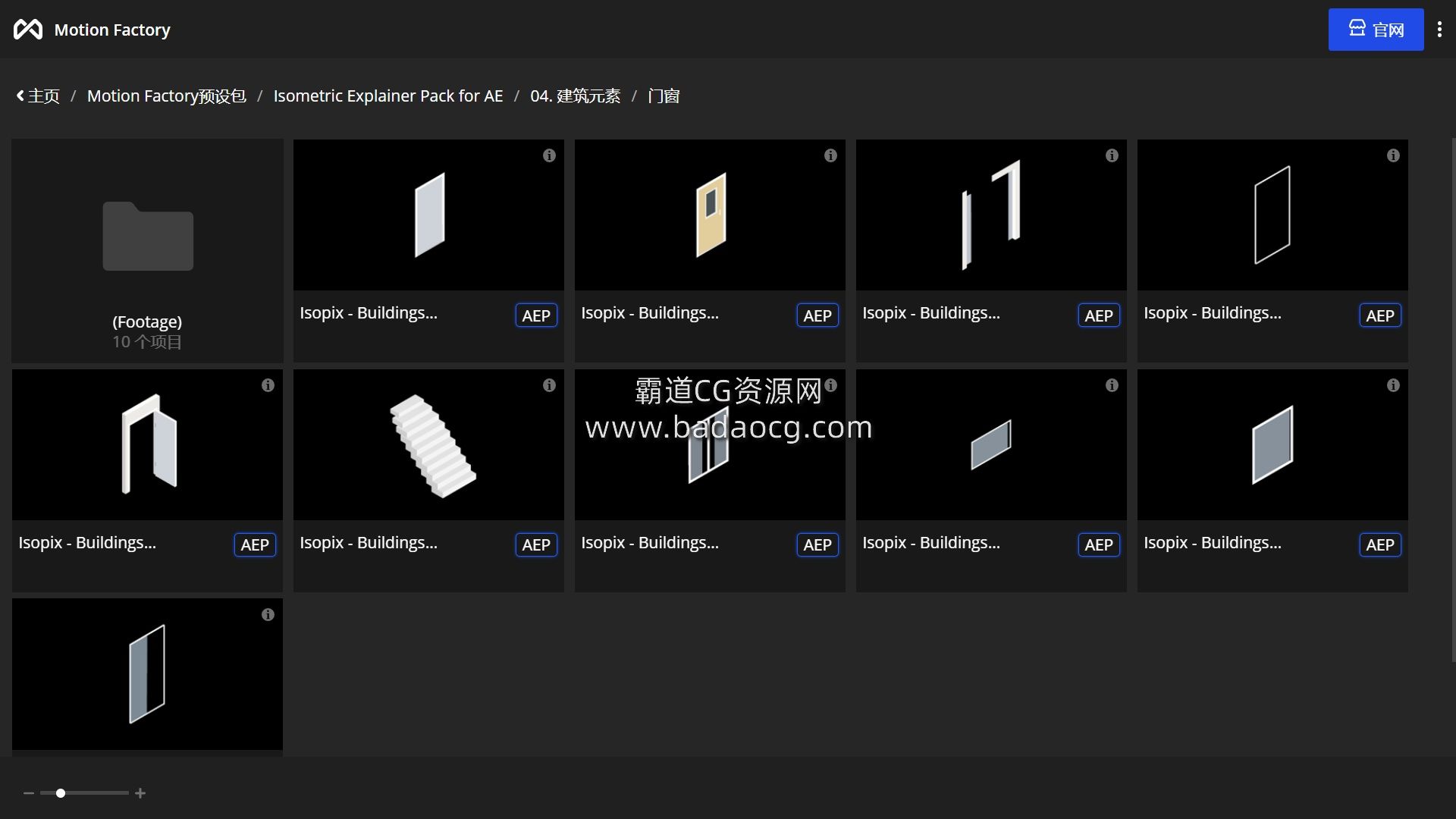Viewport: 1456px width, 819px height.
Task: Click the staircase item's Isopix - Buildings... title
Action: point(369,543)
